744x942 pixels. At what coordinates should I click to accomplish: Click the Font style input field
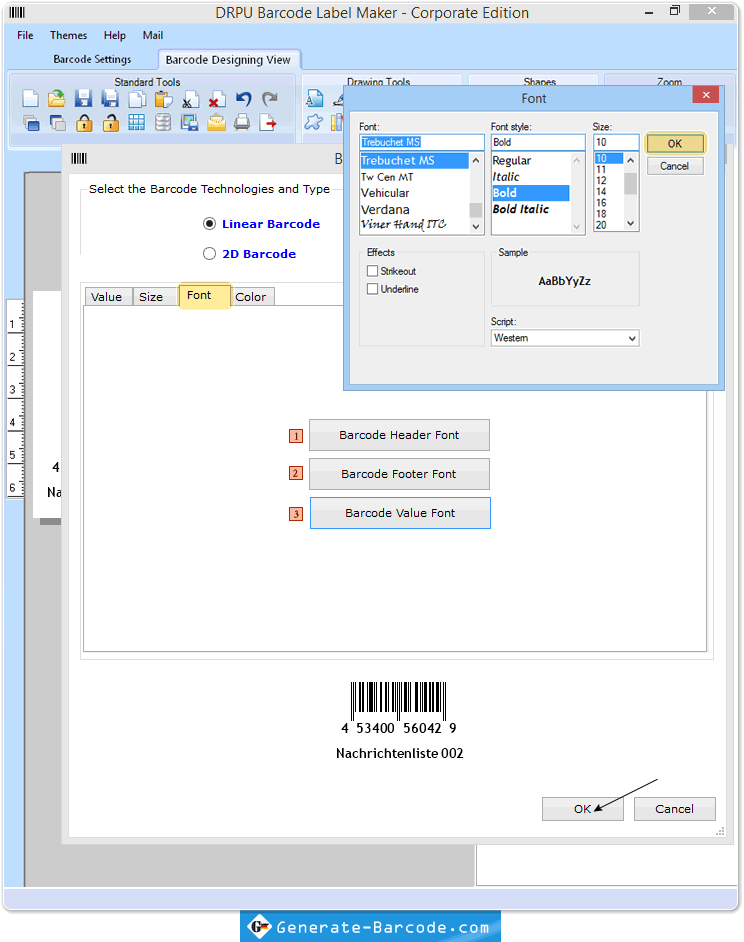538,142
